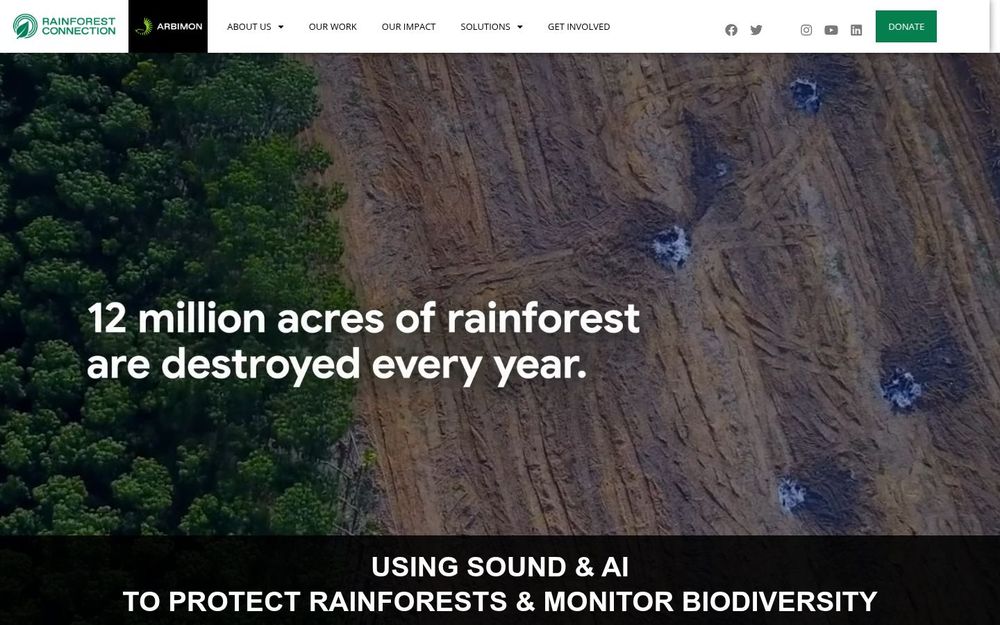1000x625 pixels.
Task: Open the Facebook page icon
Action: tap(731, 30)
